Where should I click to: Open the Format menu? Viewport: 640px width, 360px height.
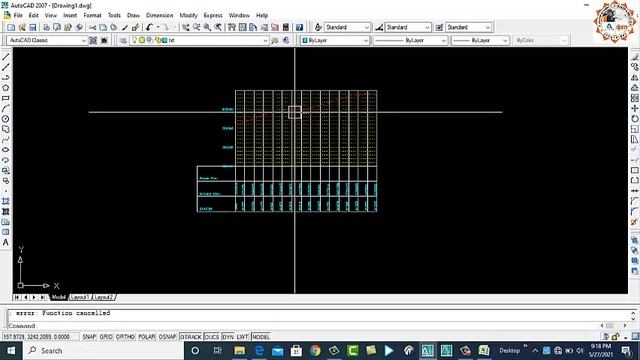(x=92, y=15)
